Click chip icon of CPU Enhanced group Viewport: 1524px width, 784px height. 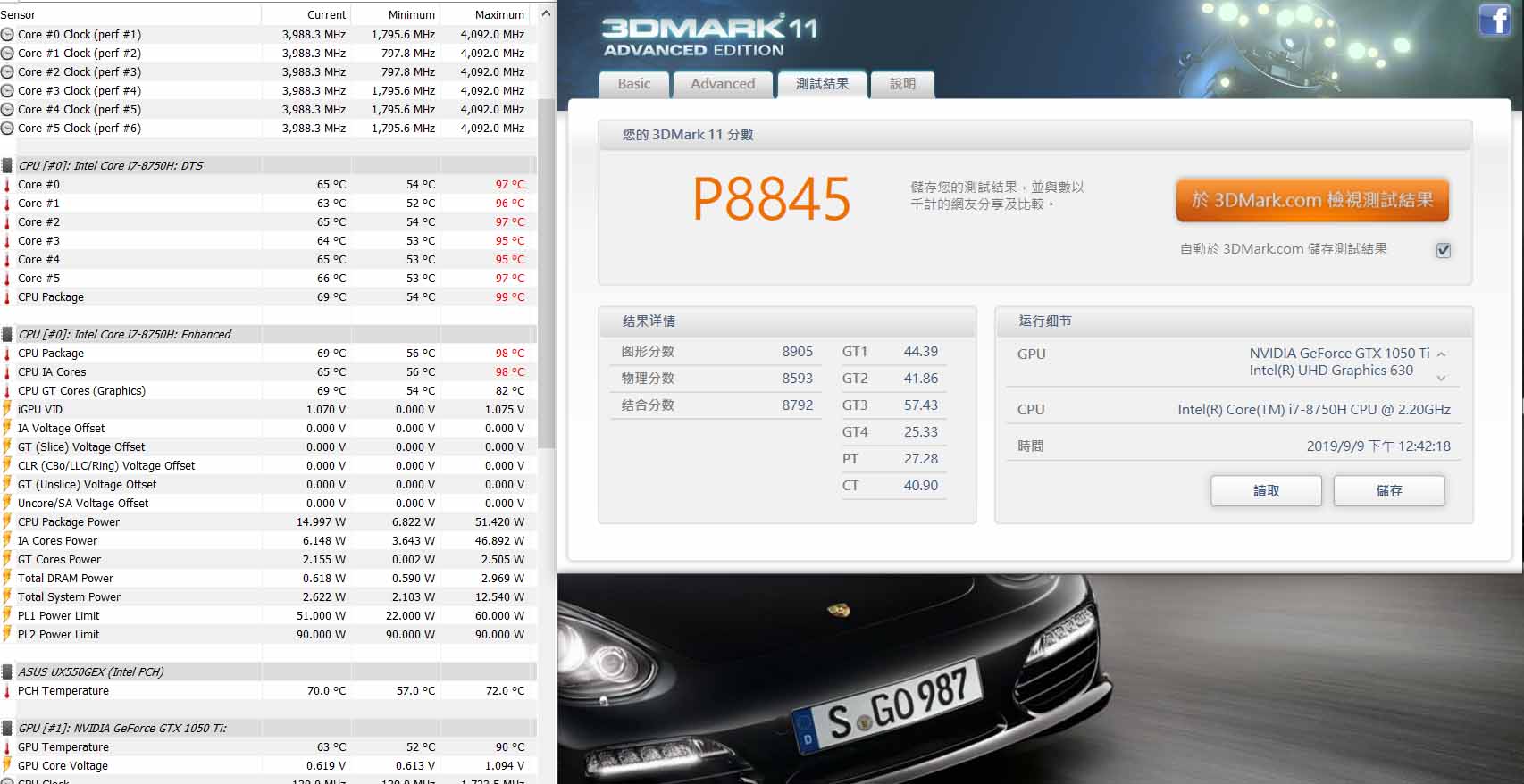tap(7, 335)
